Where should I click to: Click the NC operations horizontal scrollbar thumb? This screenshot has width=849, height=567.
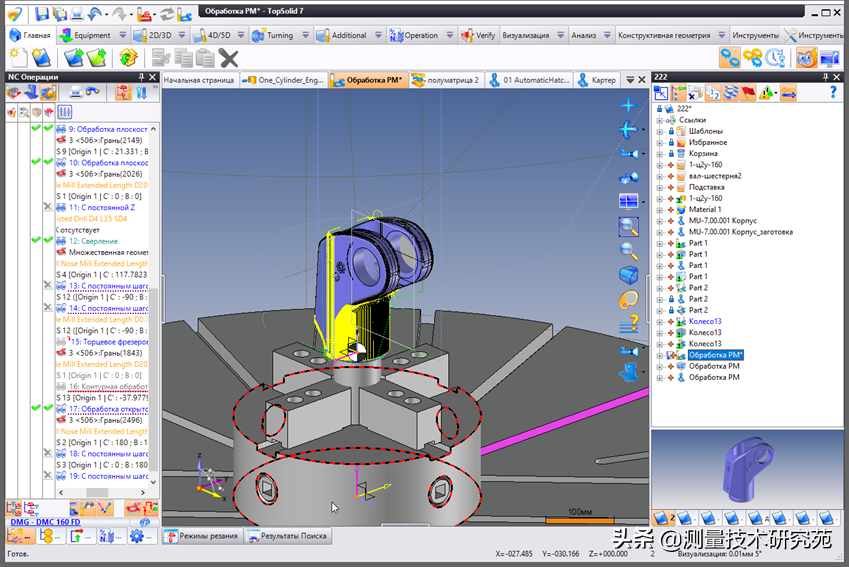click(97, 492)
